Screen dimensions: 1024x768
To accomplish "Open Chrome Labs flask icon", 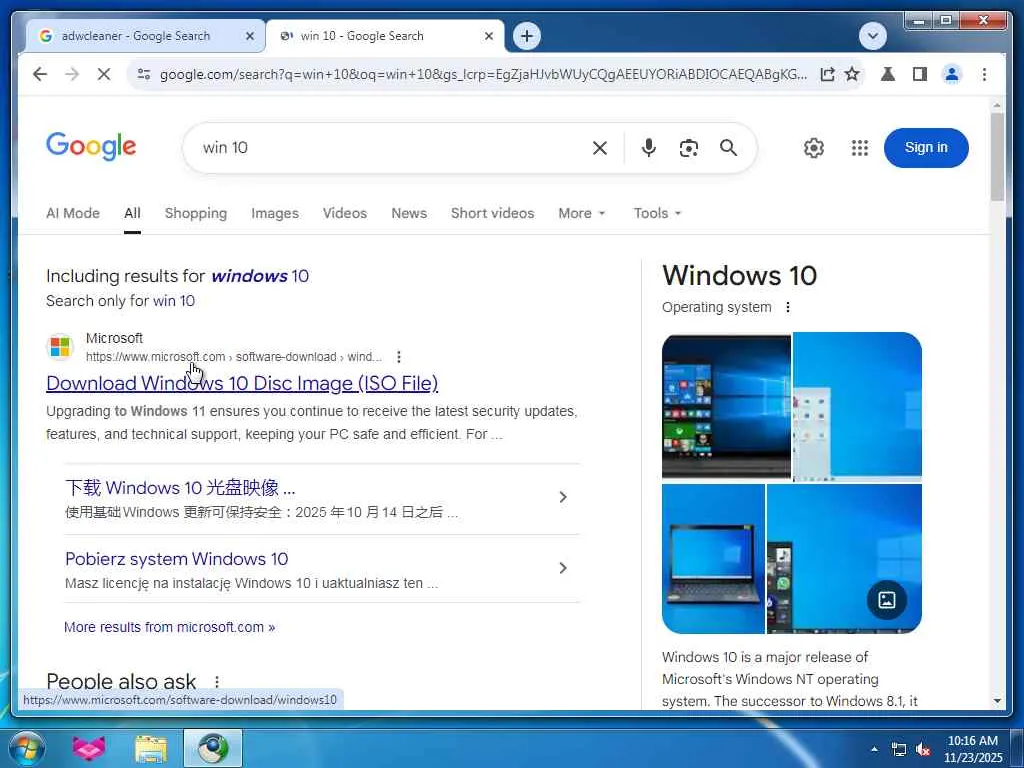I will [888, 74].
